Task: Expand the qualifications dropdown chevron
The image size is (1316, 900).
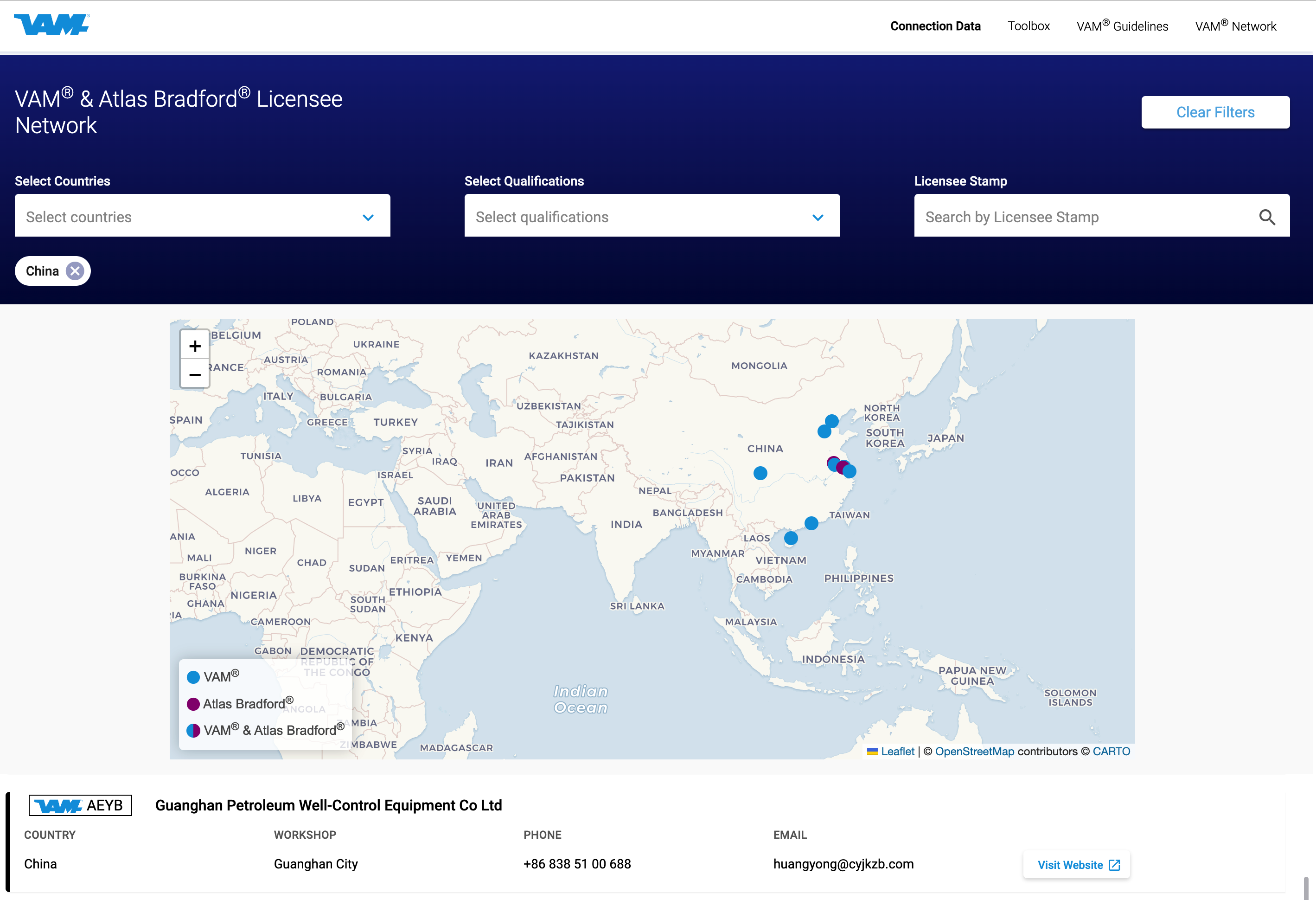Action: pyautogui.click(x=818, y=218)
